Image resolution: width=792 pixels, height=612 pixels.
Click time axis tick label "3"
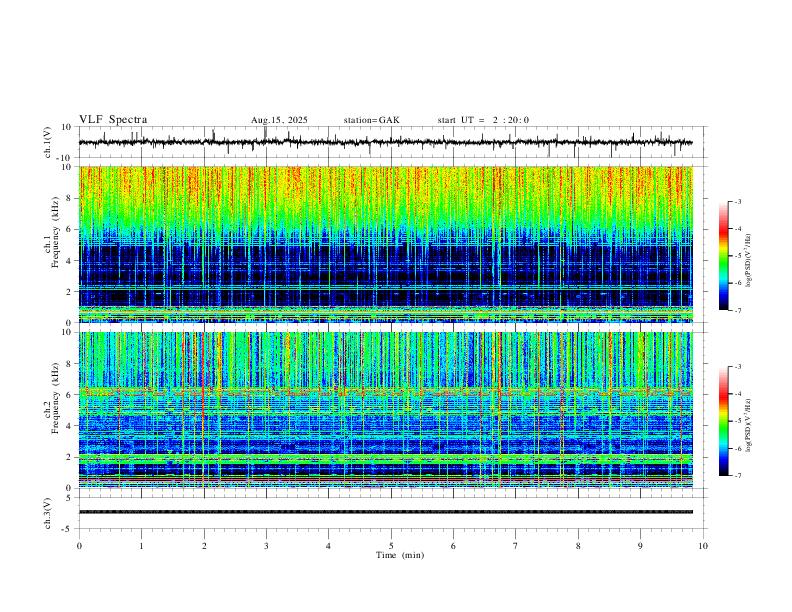(266, 546)
